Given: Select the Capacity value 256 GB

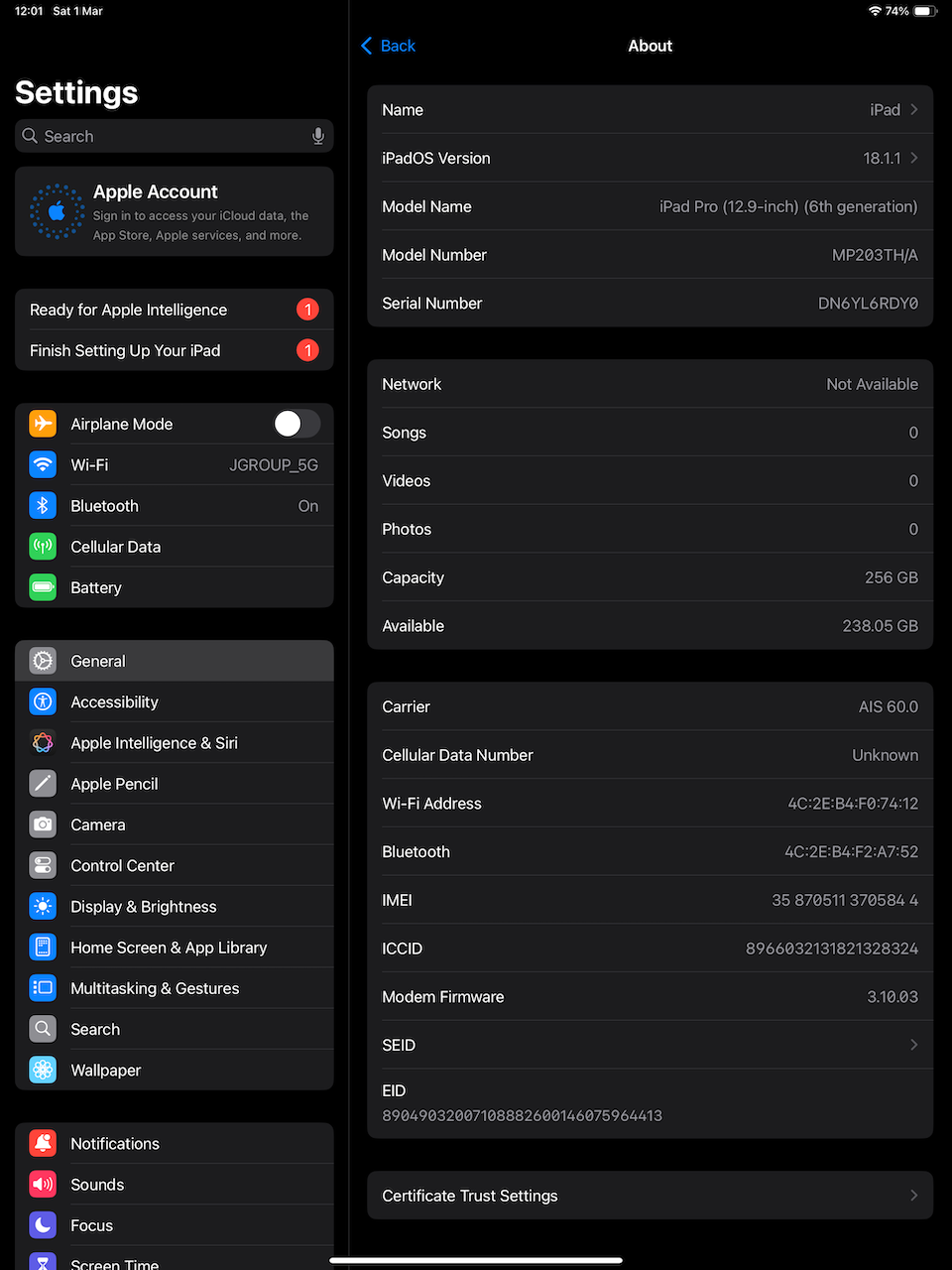Looking at the screenshot, I should (892, 577).
